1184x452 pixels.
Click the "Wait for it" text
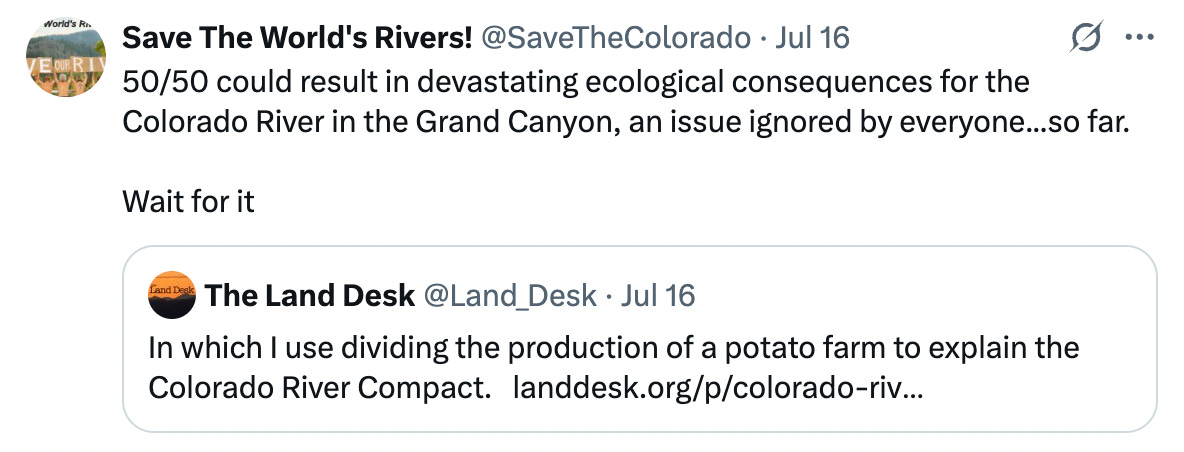point(188,202)
